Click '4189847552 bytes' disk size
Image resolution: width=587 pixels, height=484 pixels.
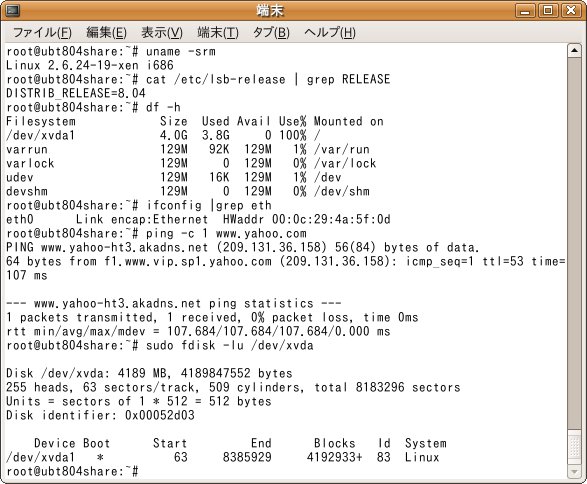237,373
